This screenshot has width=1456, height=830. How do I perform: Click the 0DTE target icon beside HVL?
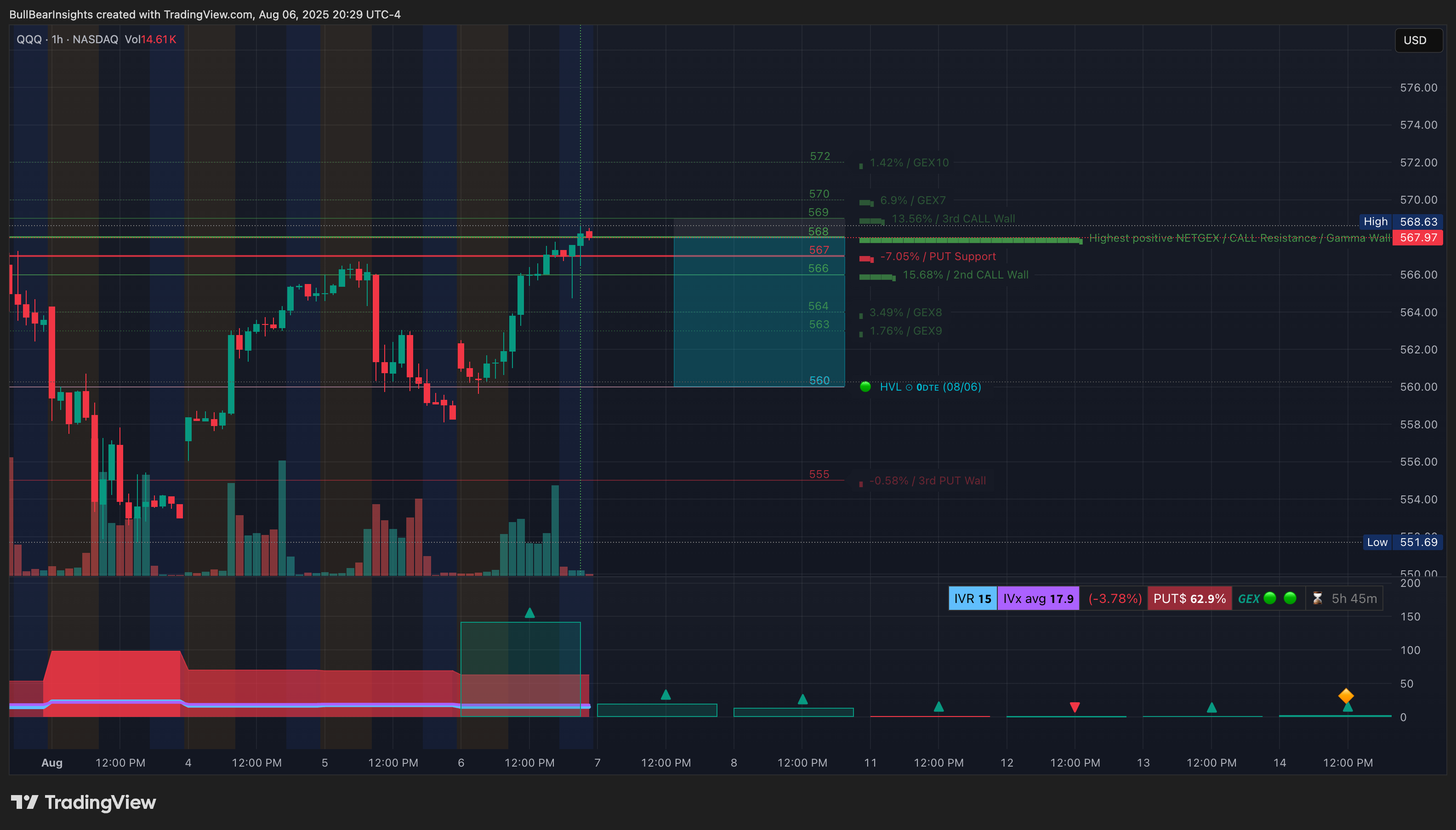coord(909,387)
